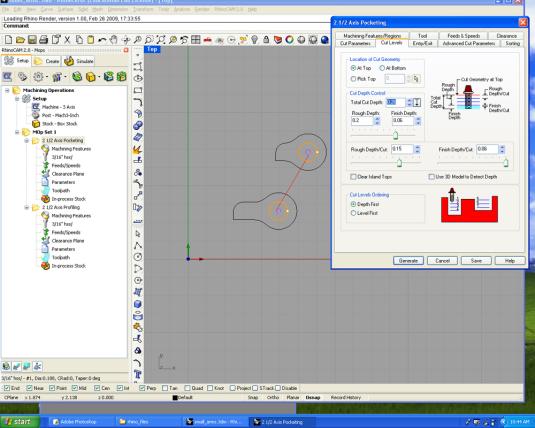Click the color wheel icon in toolbar
Viewport: 535px width, 428px height.
coord(289,40)
